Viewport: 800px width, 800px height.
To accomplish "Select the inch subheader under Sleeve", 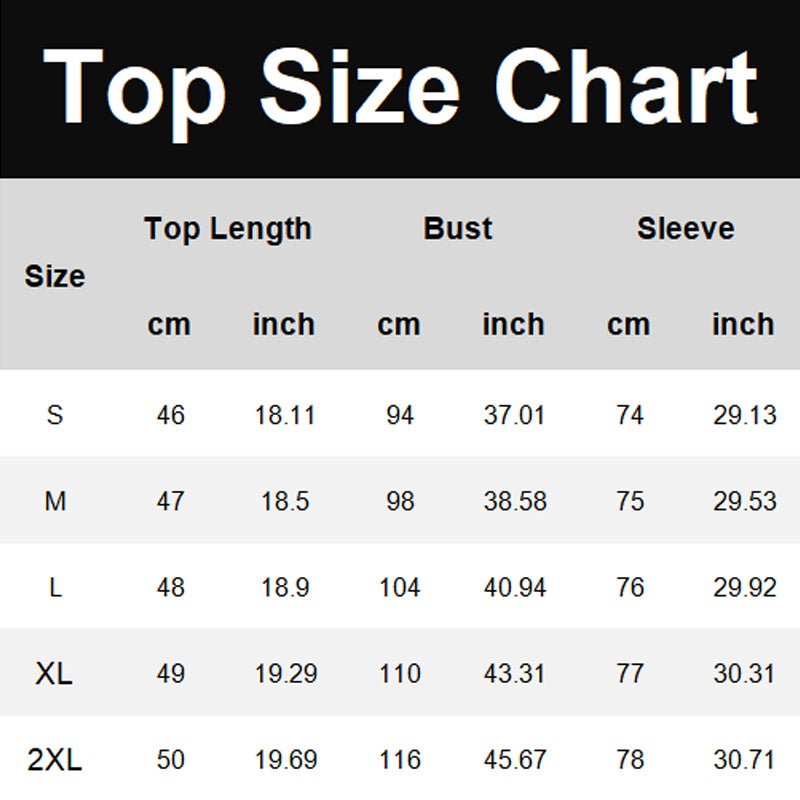I will coord(743,325).
